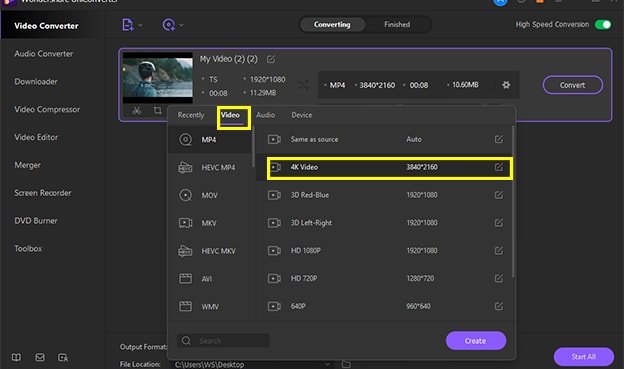Select the Video format tab
The width and height of the screenshot is (624, 369).
[x=230, y=115]
